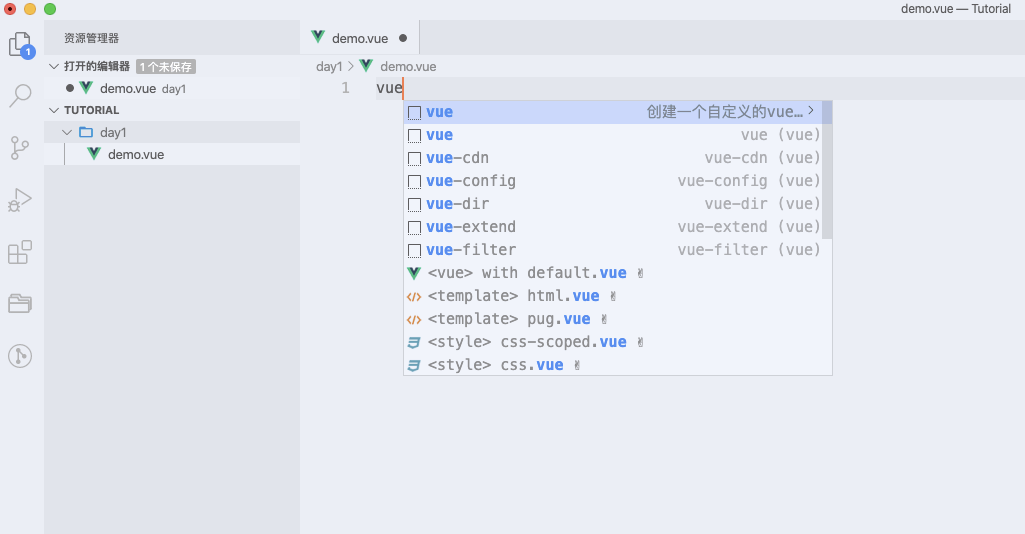Image resolution: width=1025 pixels, height=534 pixels.
Task: Click the demo.vue breadcrumb segment
Action: tap(408, 66)
